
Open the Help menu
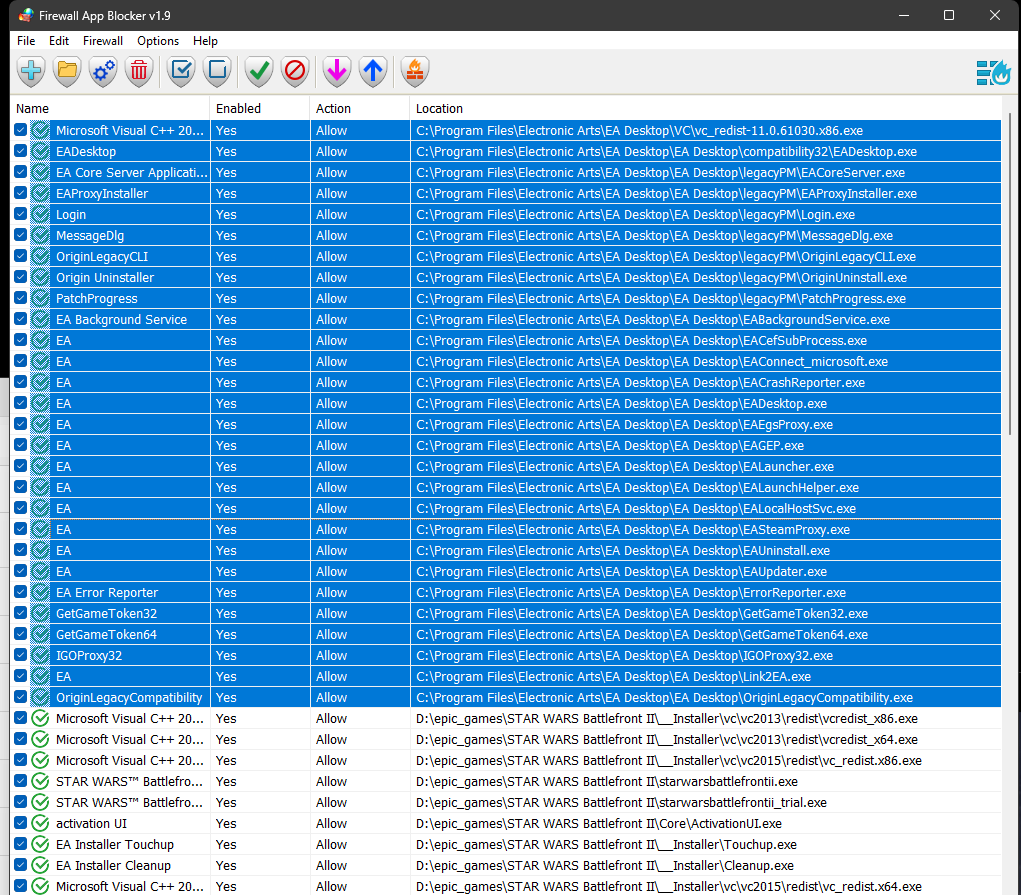205,40
